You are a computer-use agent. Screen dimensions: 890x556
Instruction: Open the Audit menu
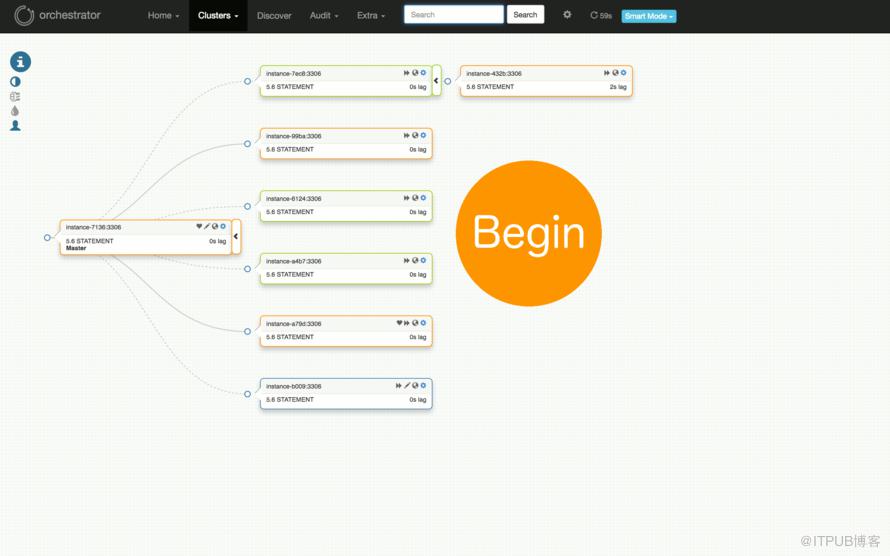tap(324, 15)
